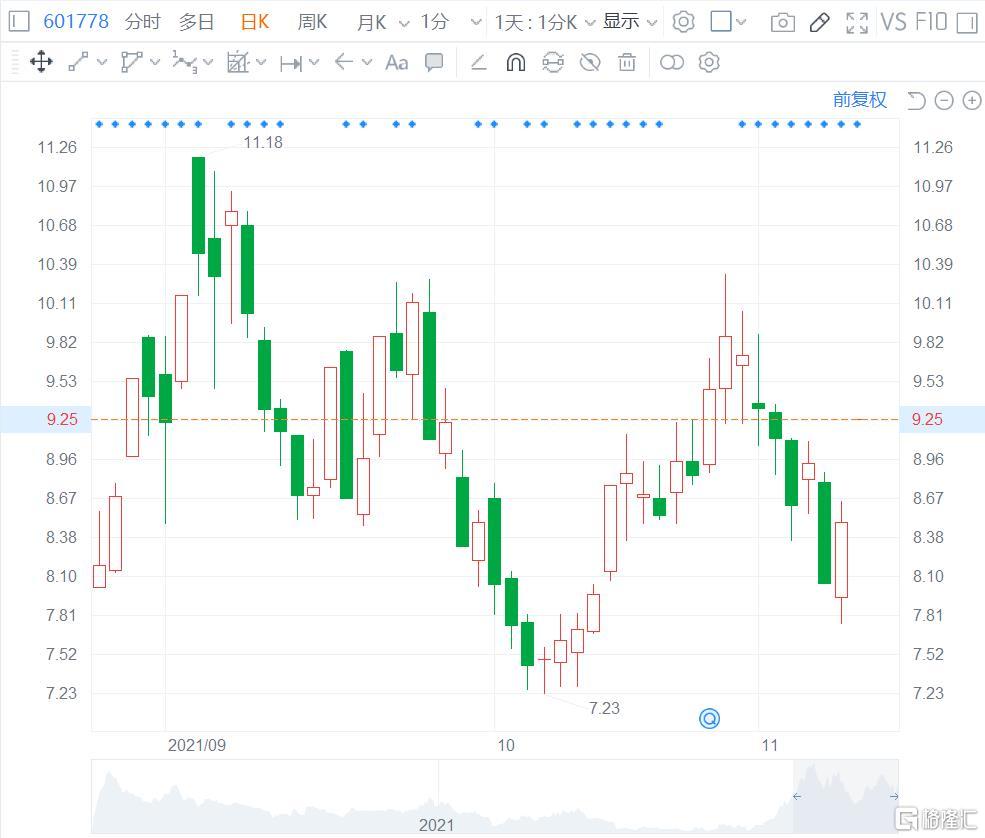This screenshot has width=985, height=838.
Task: Toggle the magnet snap mode
Action: coord(516,62)
